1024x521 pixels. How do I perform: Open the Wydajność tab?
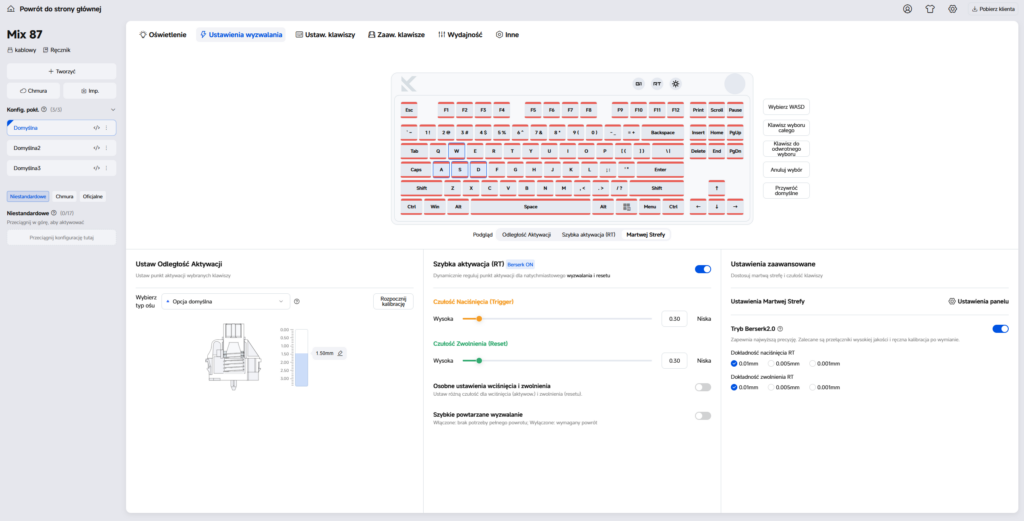[x=460, y=35]
